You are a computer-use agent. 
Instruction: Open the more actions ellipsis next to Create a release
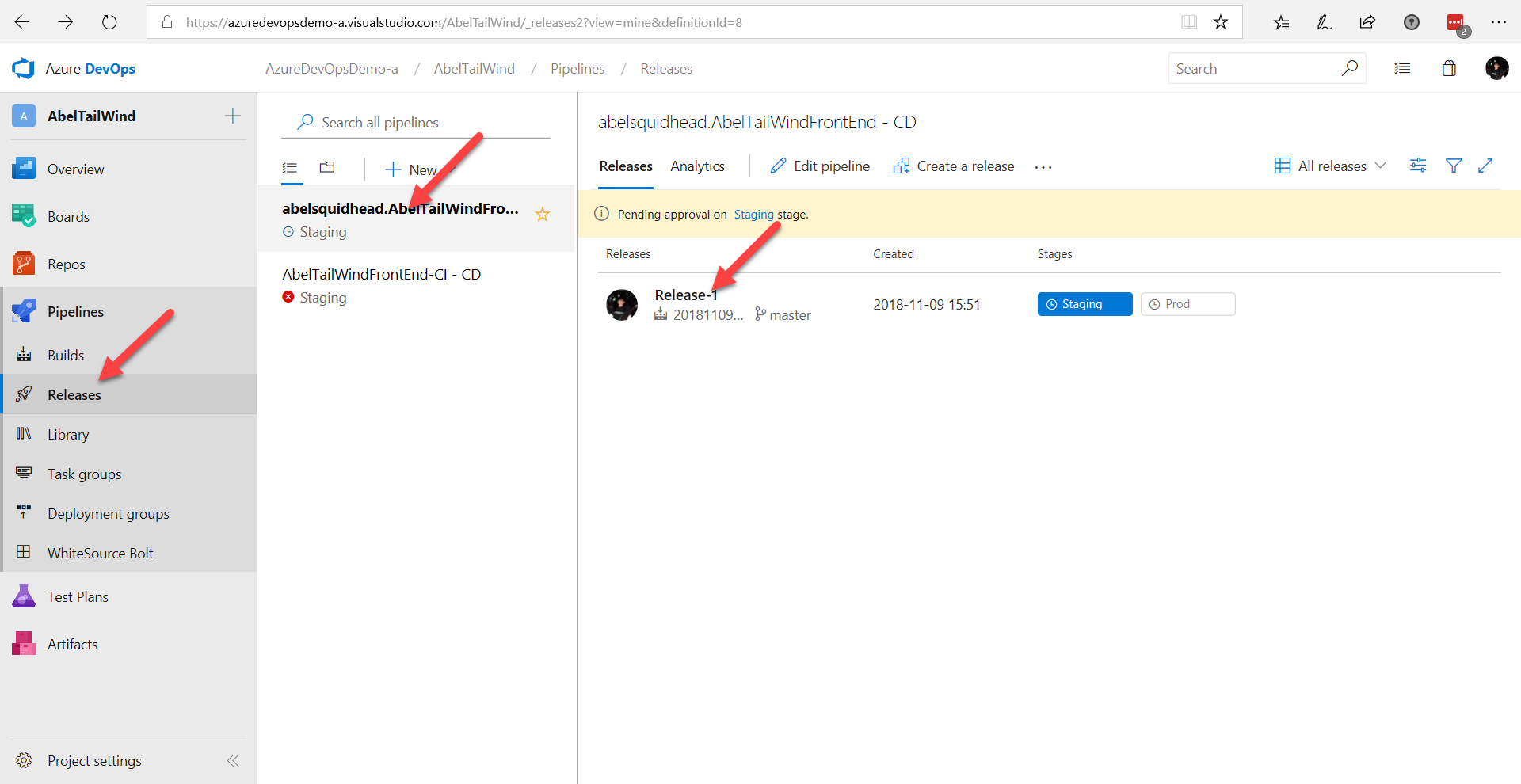coord(1043,166)
